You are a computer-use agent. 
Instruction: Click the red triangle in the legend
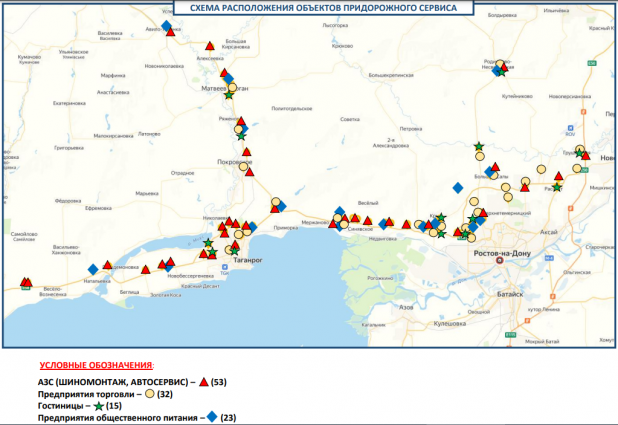(x=203, y=382)
